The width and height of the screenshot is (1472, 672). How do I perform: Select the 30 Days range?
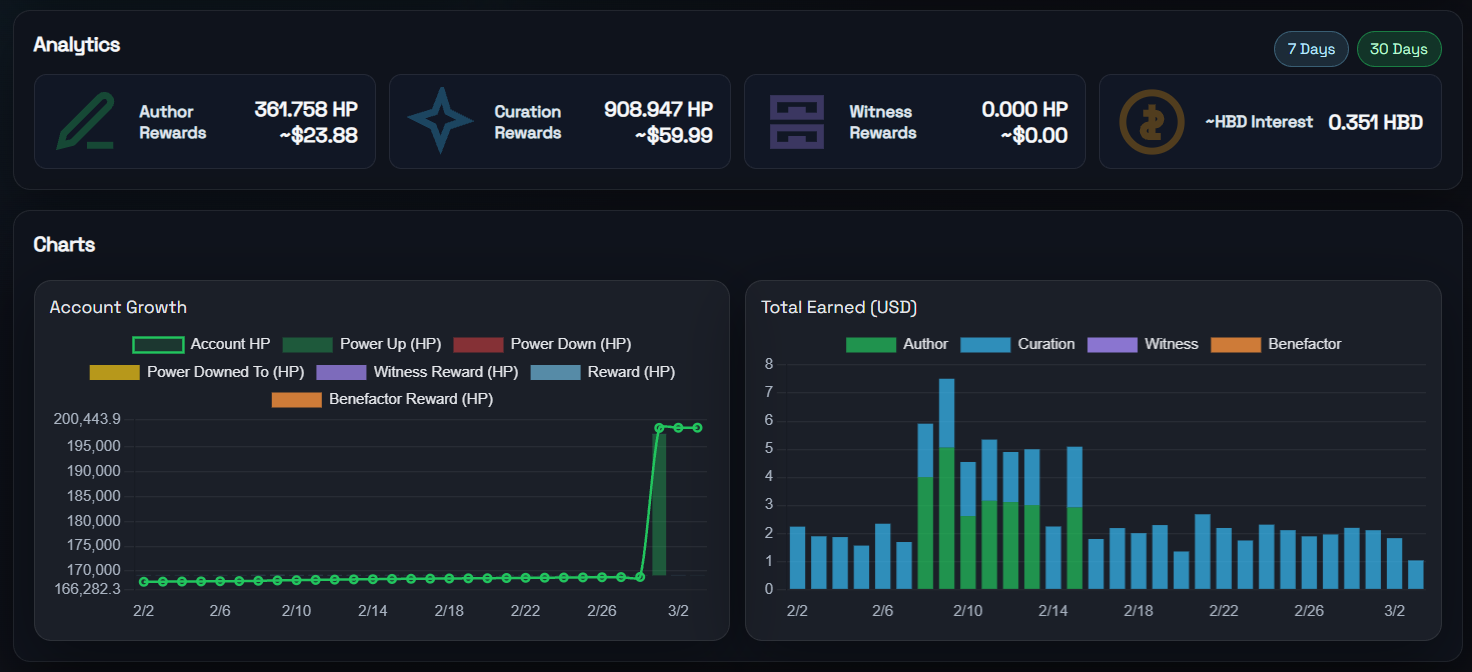click(x=1398, y=49)
